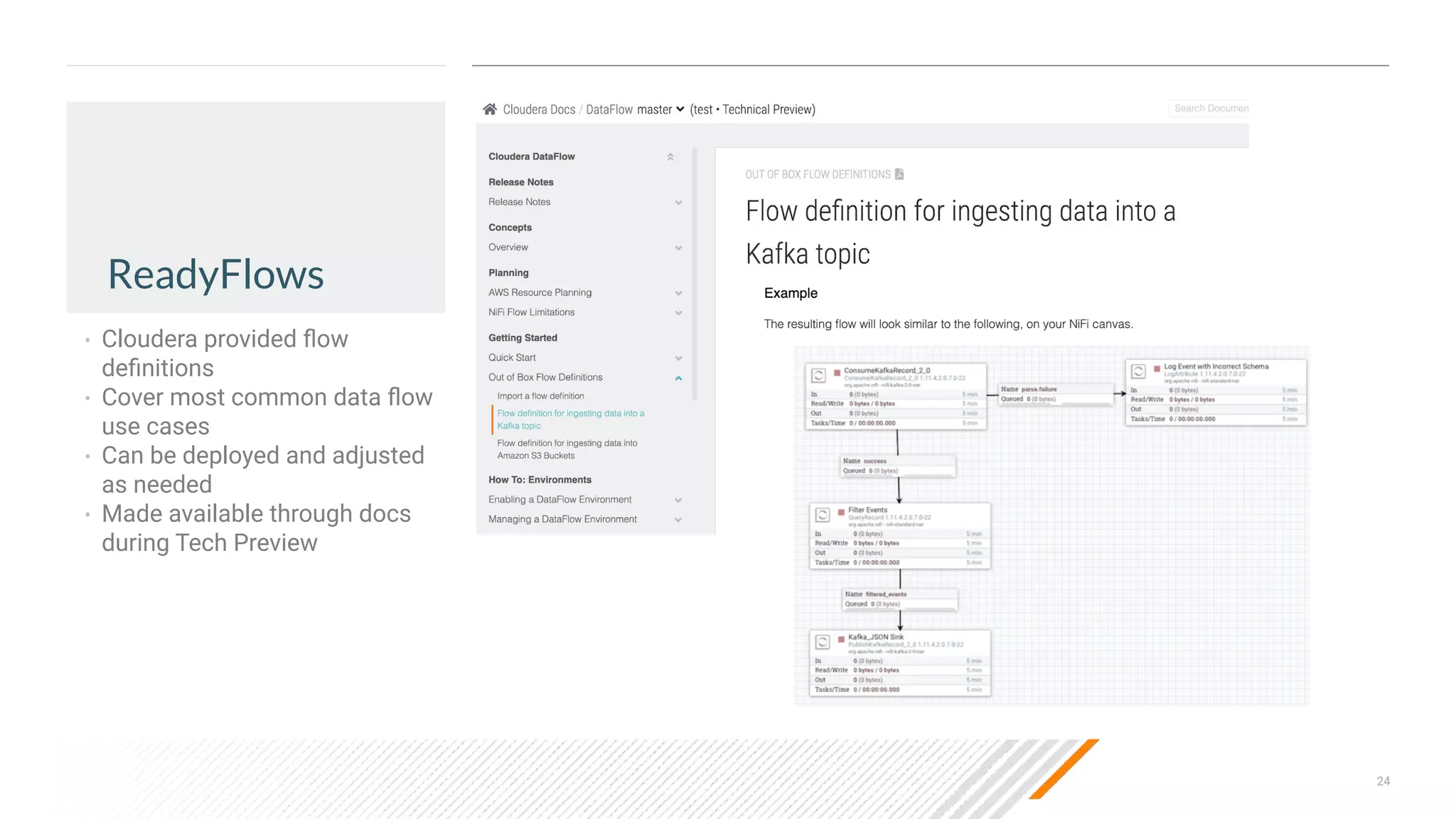Expand NiFi Flow Limitations chevron
The image size is (1456, 819).
678,313
